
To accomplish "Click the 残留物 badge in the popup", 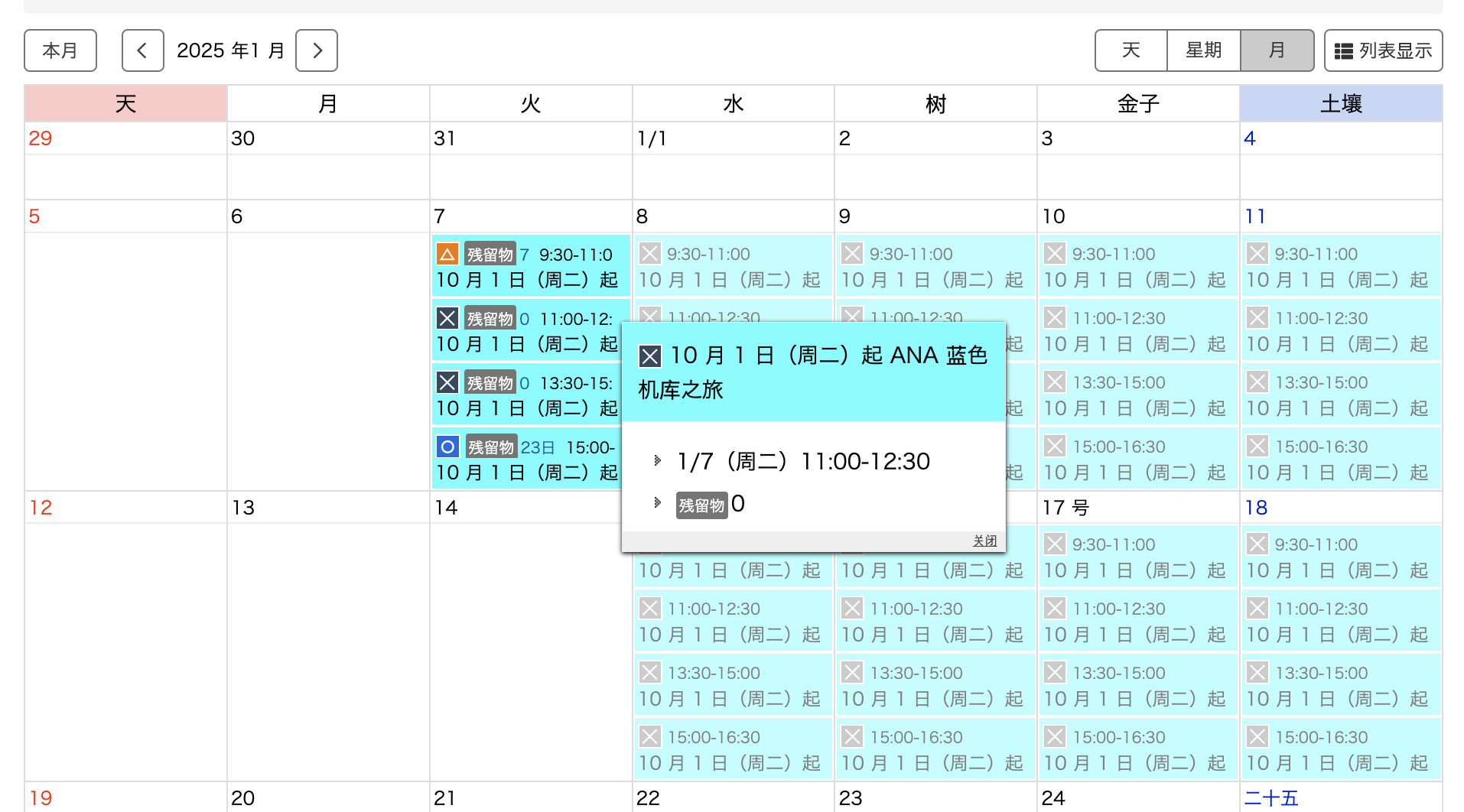I will click(x=701, y=505).
